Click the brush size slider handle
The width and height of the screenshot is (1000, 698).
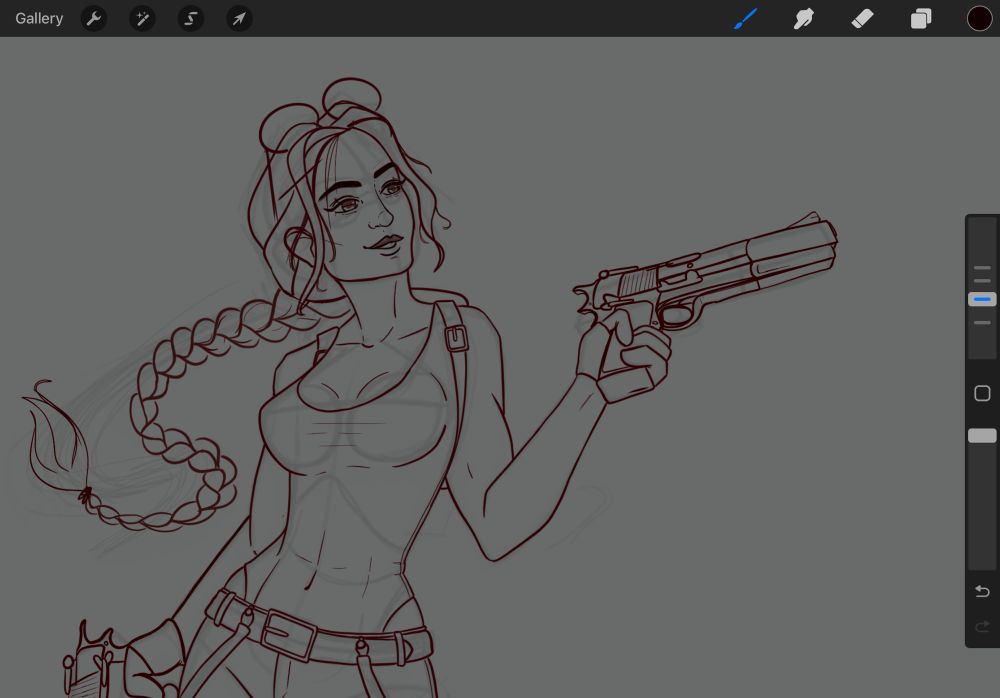(x=982, y=299)
